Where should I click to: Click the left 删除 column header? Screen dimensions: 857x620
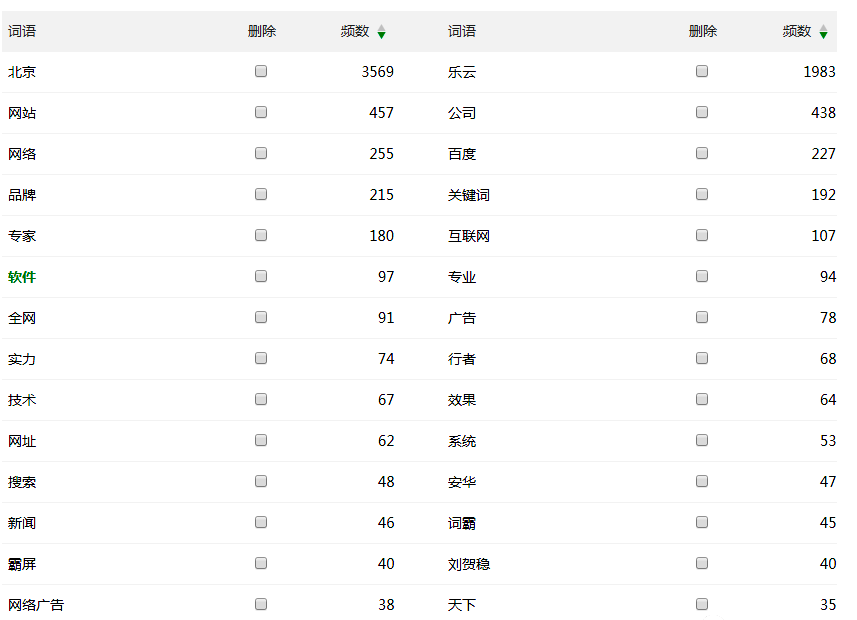[262, 31]
